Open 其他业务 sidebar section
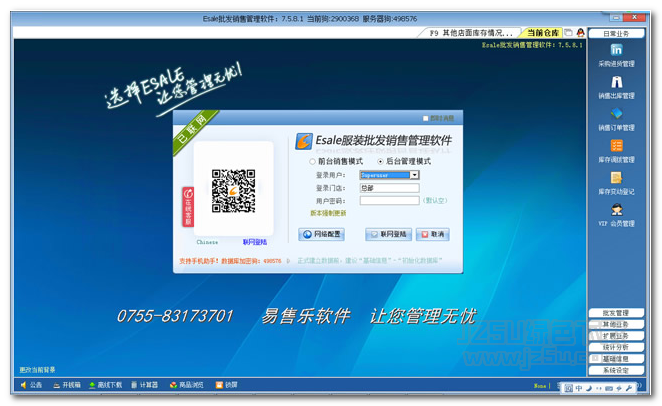Viewport: 662px width, 406px height. click(x=616, y=325)
